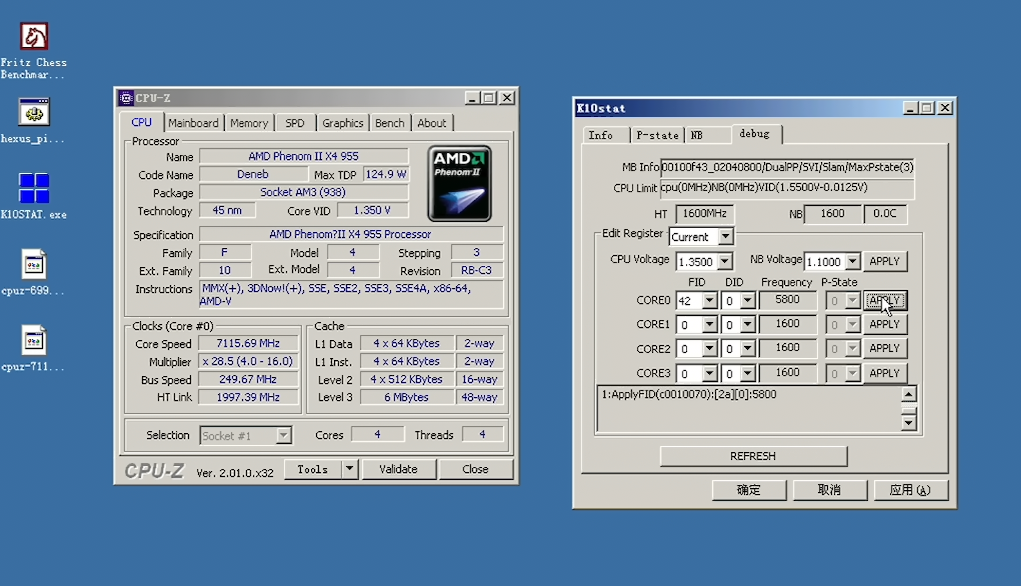
Task: Expand the Tools dropdown arrow in CPU-Z
Action: click(x=350, y=469)
